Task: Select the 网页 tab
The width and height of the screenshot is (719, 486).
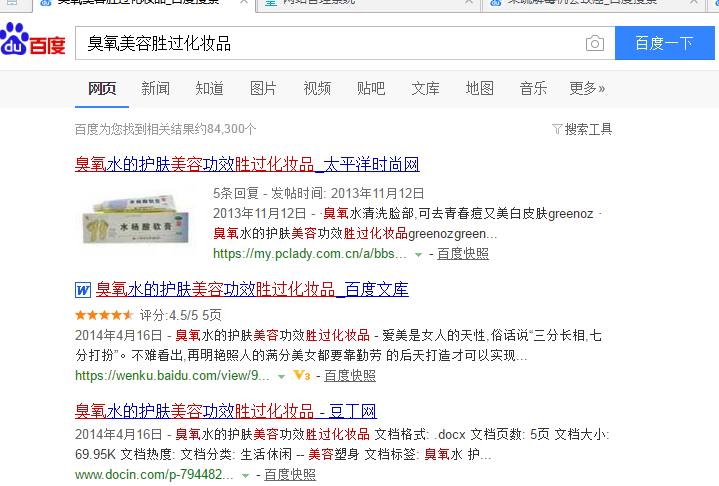Action: click(x=102, y=88)
